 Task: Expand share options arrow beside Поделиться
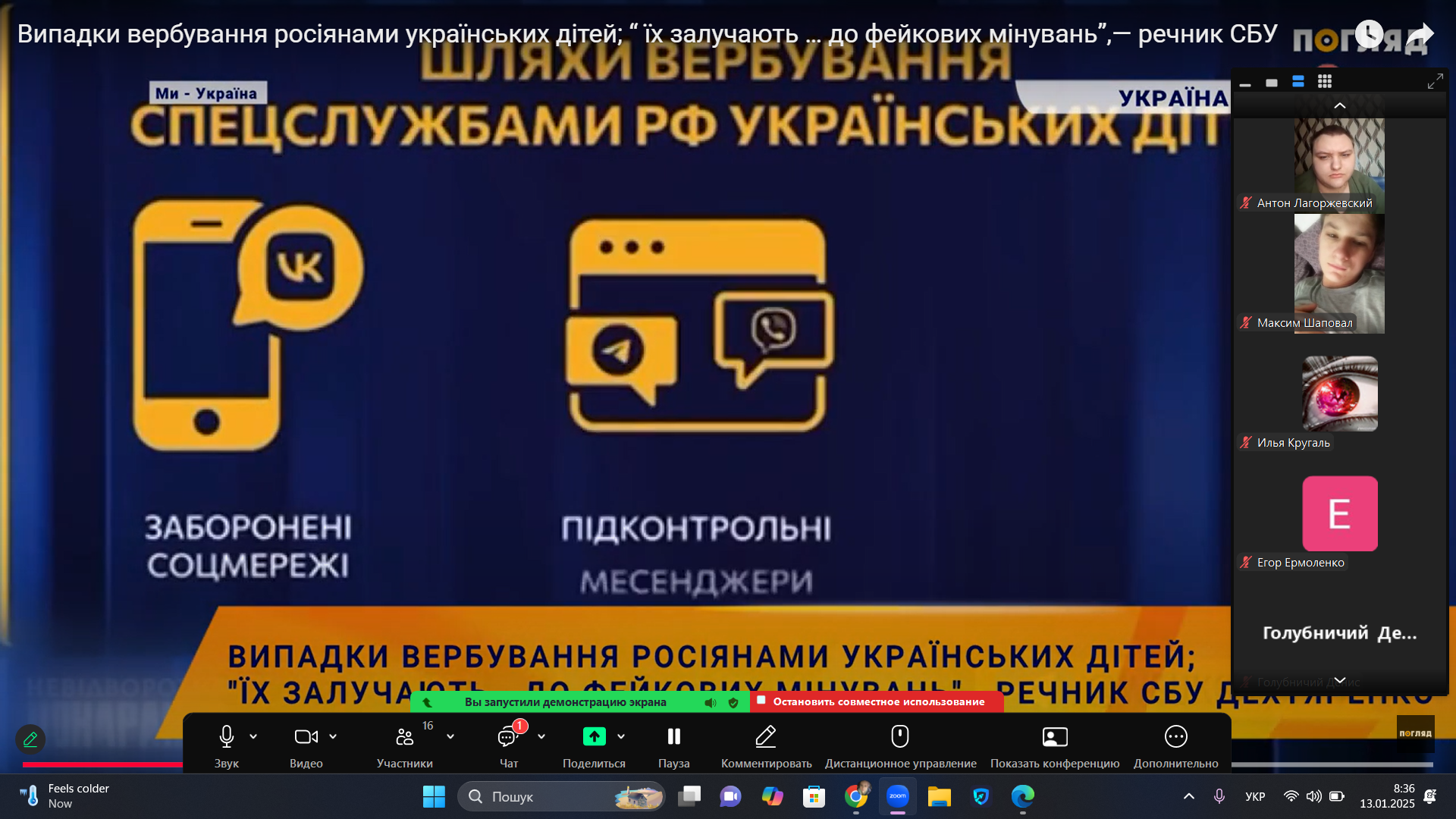click(x=621, y=736)
